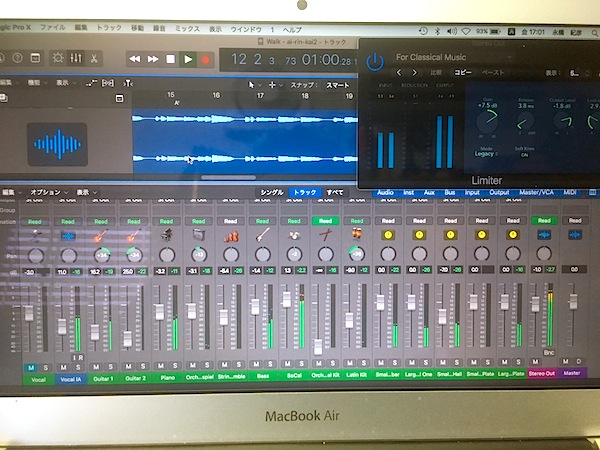Click the SoCal channel volume fader

(x=287, y=299)
